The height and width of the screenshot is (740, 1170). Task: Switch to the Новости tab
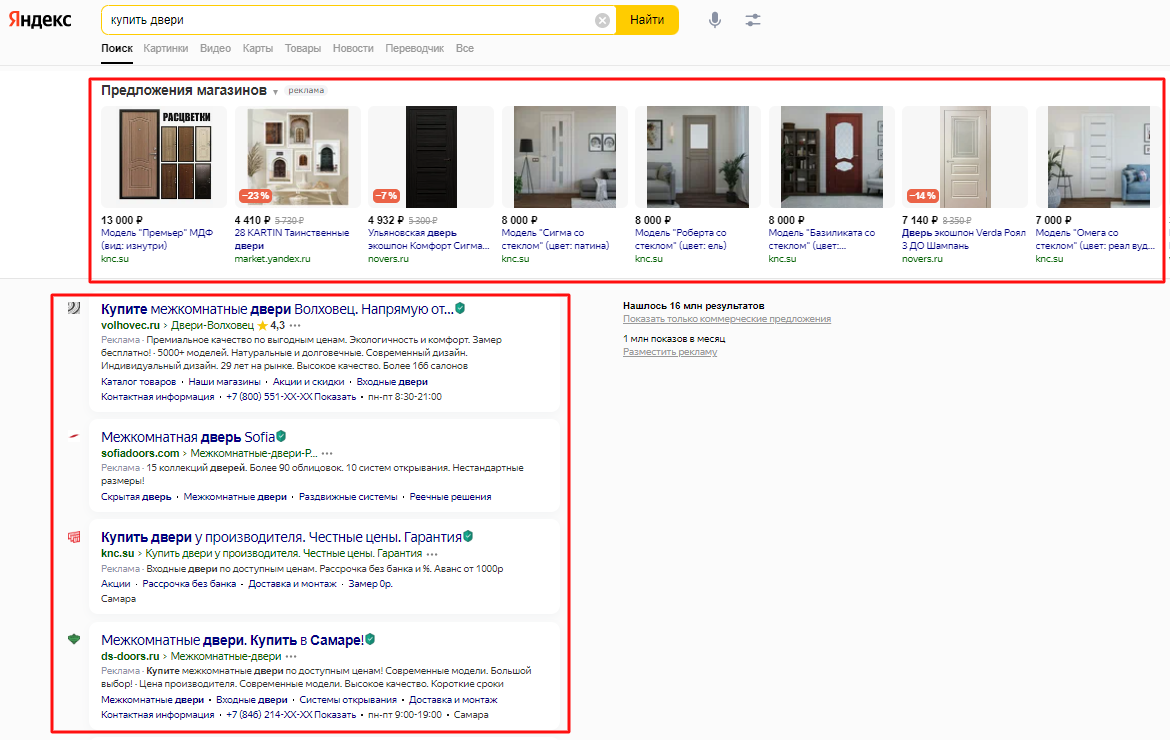coord(353,48)
